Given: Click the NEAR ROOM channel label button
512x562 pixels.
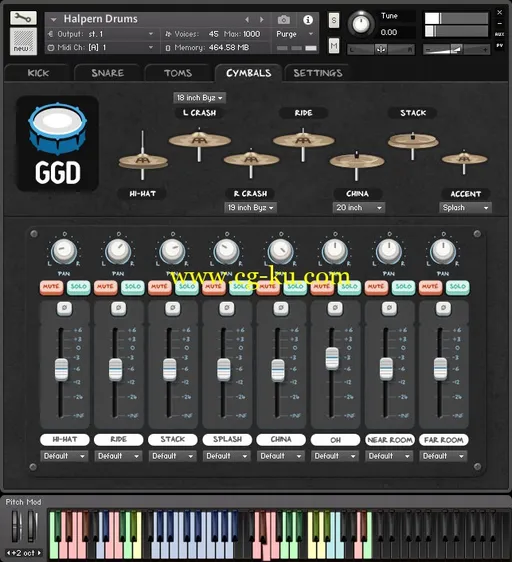Looking at the screenshot, I should [x=389, y=439].
